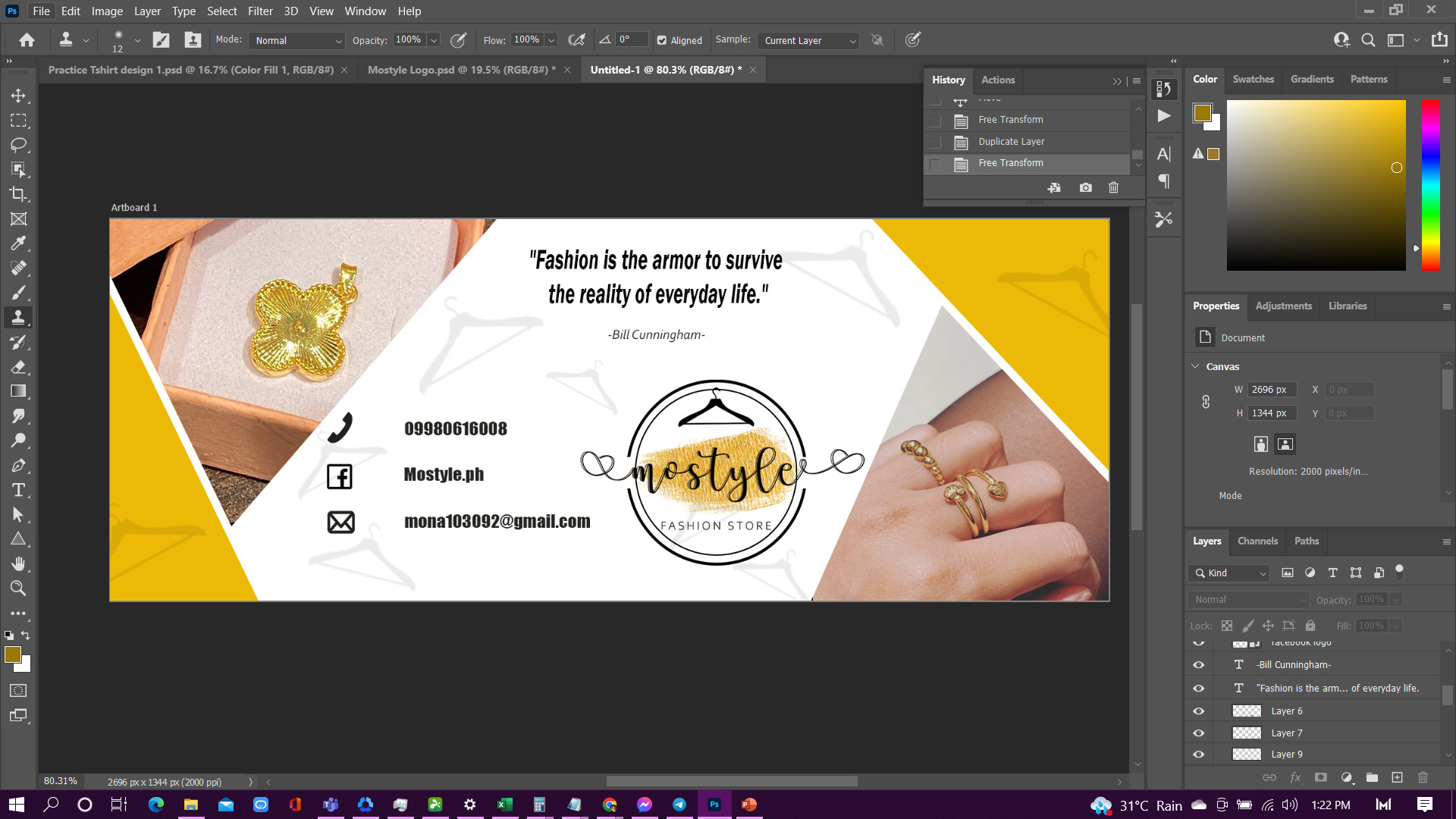The height and width of the screenshot is (819, 1456).
Task: Select the Lasso tool
Action: [18, 145]
